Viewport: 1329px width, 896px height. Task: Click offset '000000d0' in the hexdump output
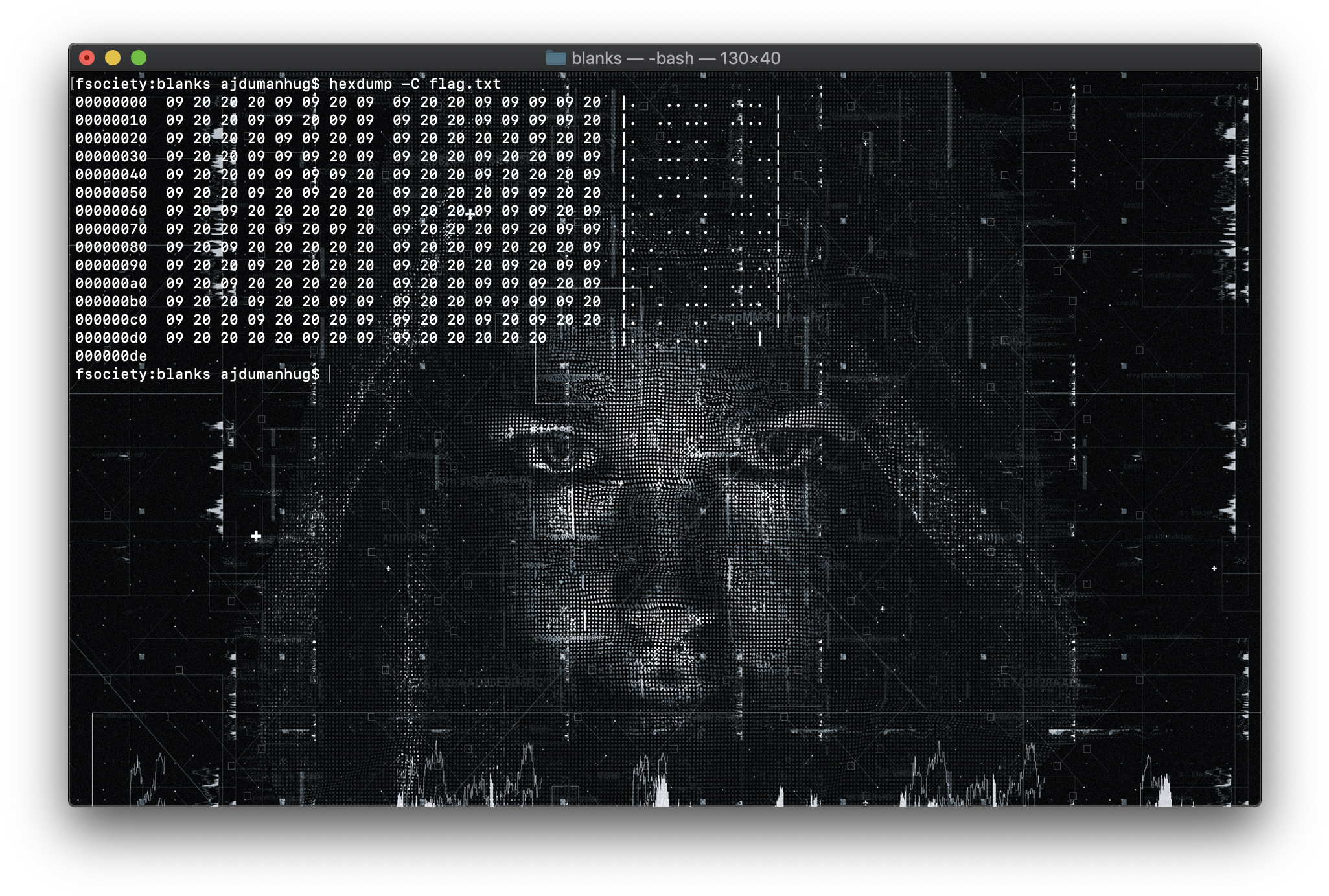(x=111, y=338)
